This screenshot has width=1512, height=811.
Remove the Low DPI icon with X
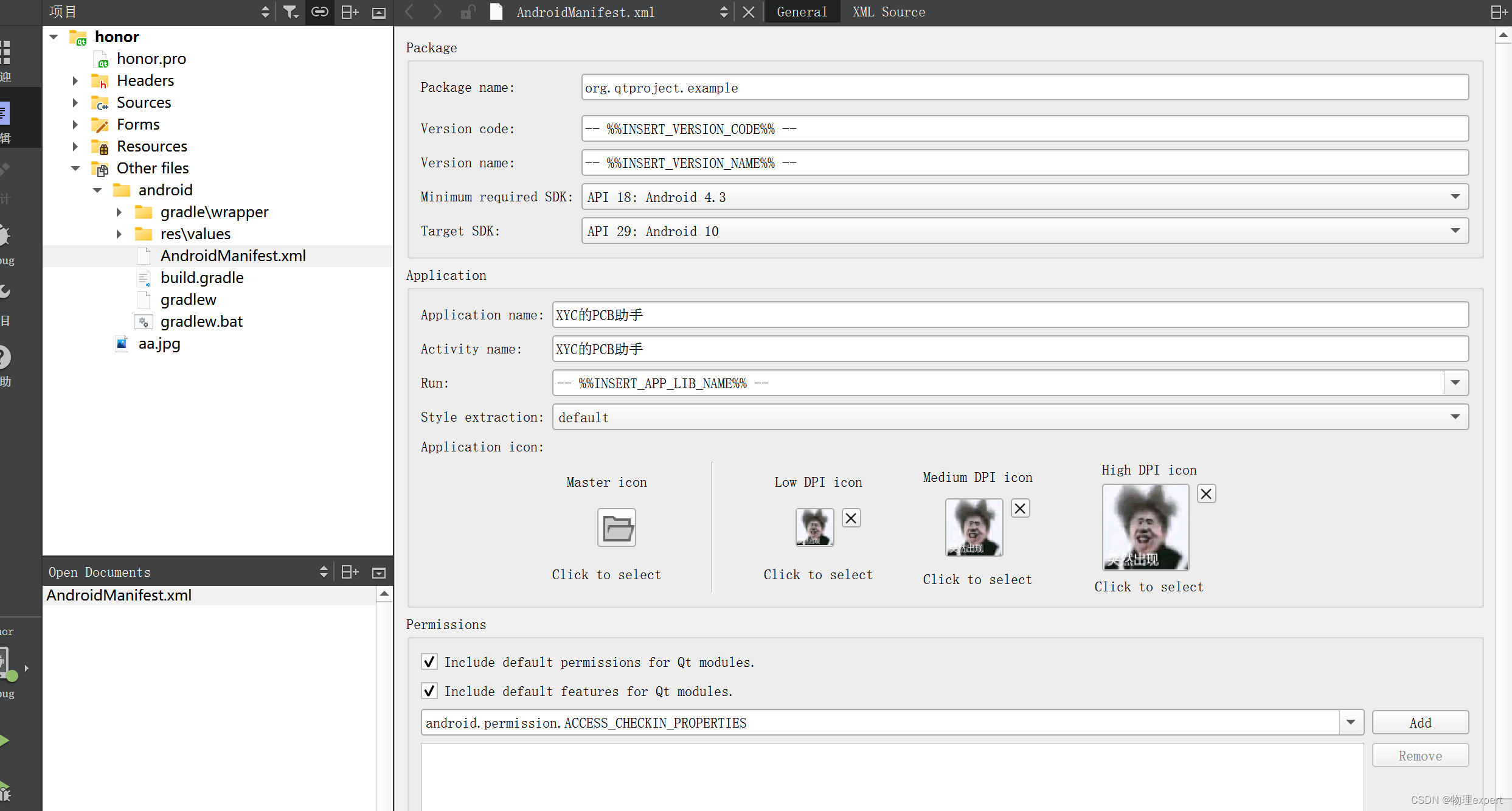coord(851,518)
